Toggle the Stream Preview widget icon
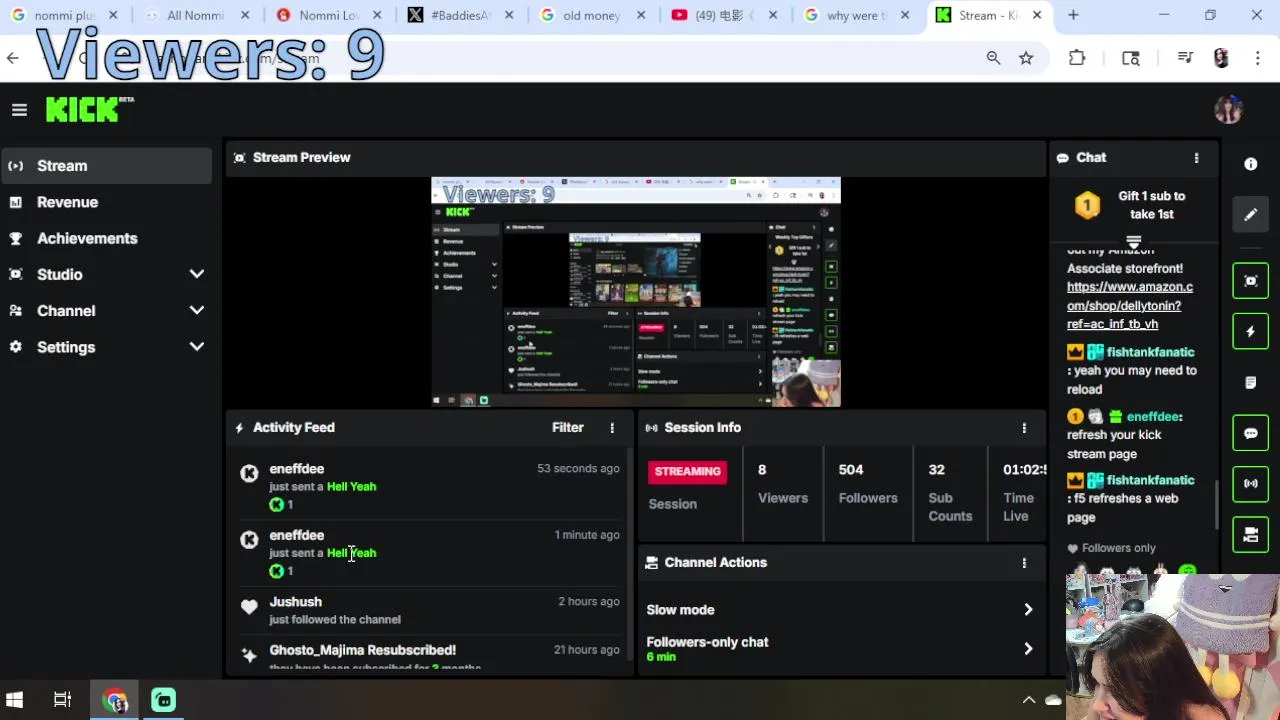Image resolution: width=1280 pixels, height=720 pixels. tap(1250, 281)
